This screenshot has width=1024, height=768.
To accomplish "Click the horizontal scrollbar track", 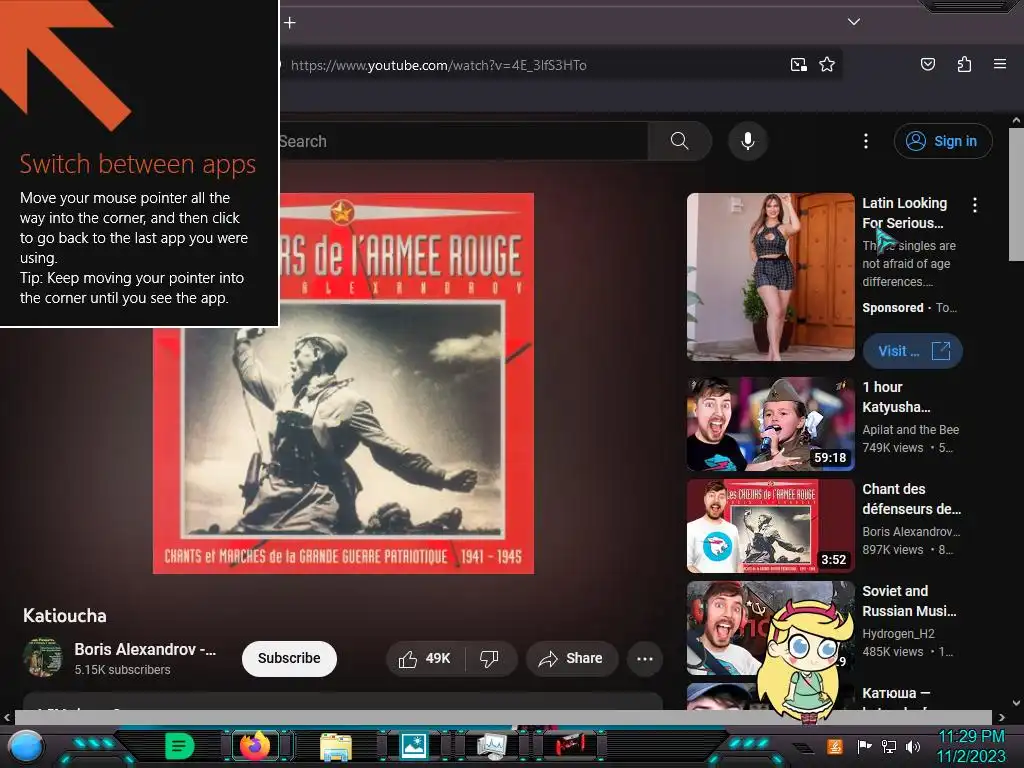I will click(x=503, y=717).
